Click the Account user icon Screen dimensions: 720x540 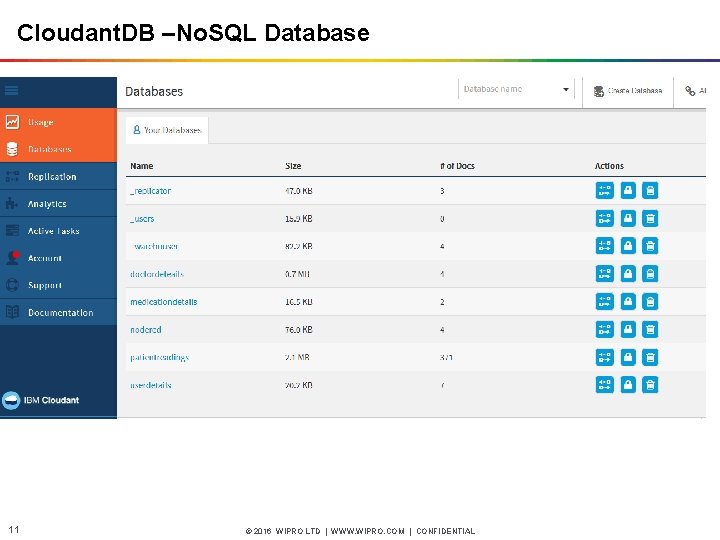[x=13, y=258]
